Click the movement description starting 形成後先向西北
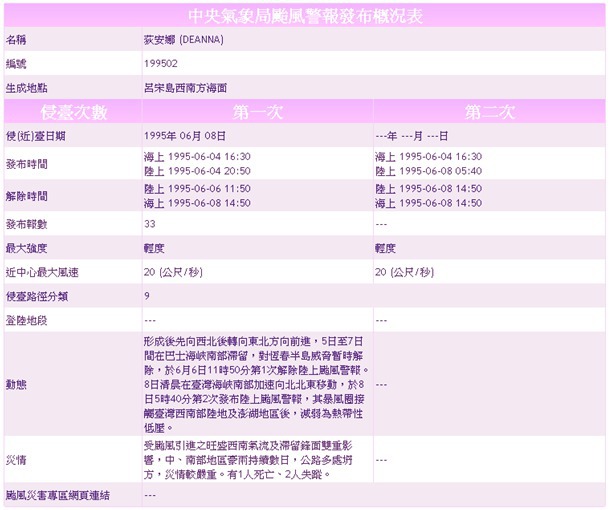 click(256, 385)
